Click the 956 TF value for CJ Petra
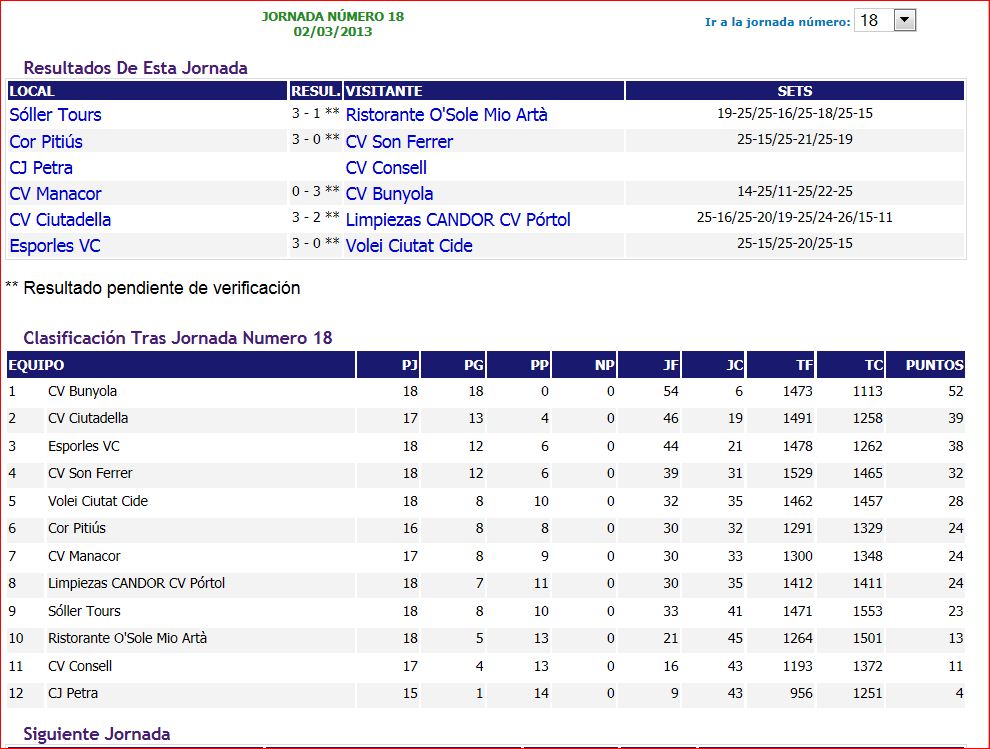Image resolution: width=990 pixels, height=749 pixels. click(802, 693)
